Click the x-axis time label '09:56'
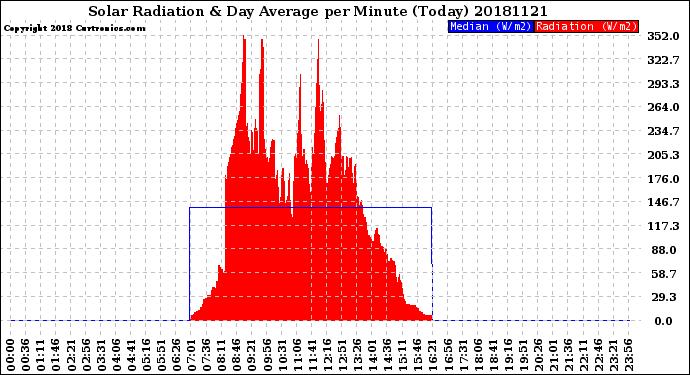Image resolution: width=690 pixels, height=375 pixels. coord(267,355)
